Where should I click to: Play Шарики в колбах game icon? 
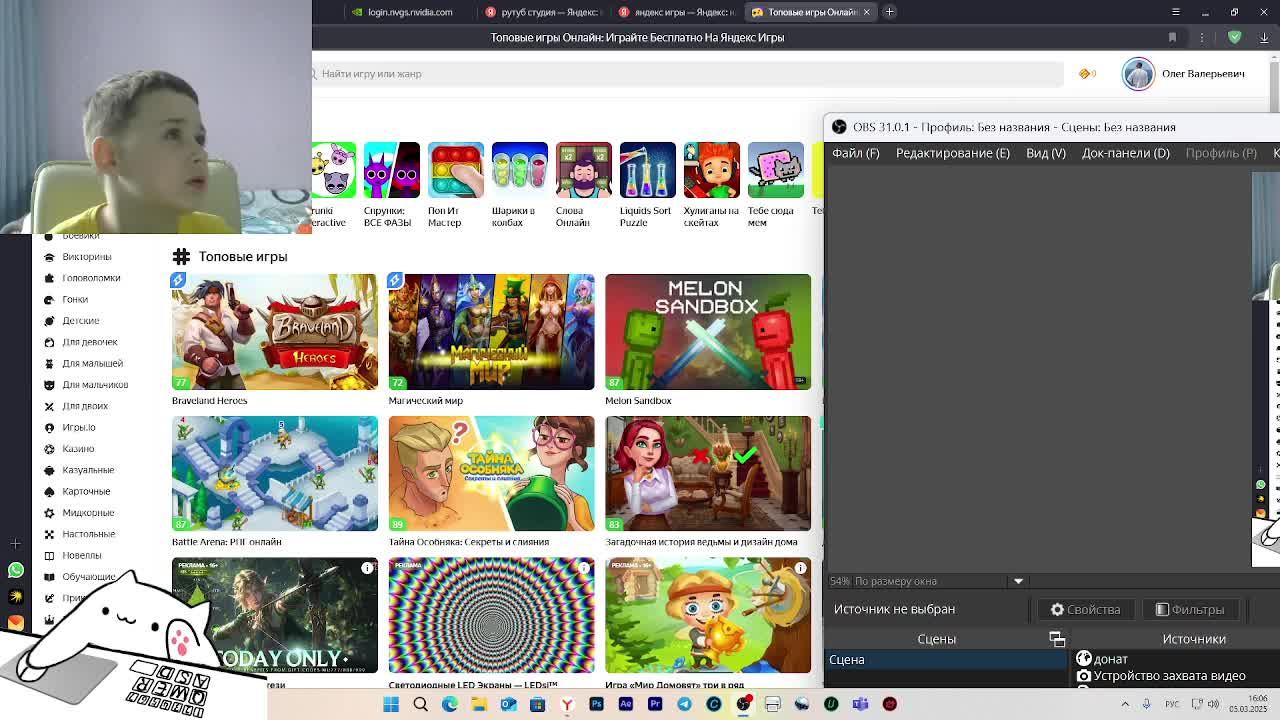tap(519, 170)
